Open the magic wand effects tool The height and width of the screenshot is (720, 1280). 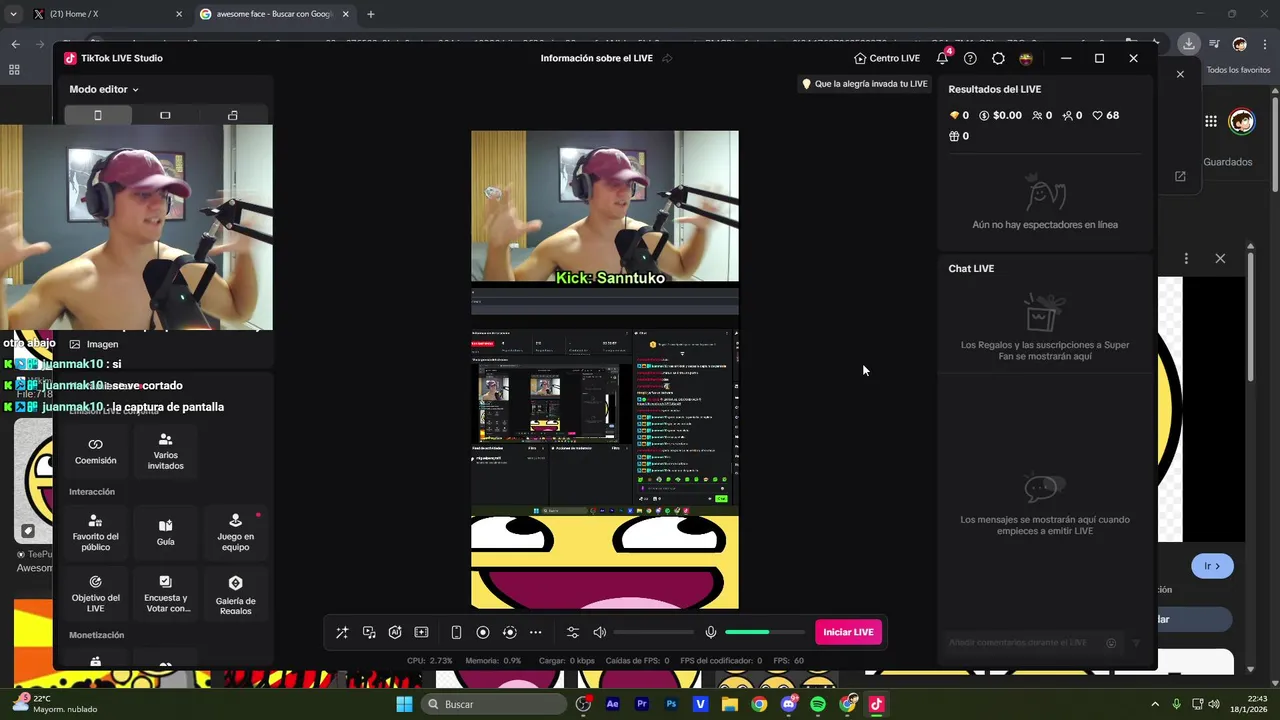pyautogui.click(x=342, y=632)
